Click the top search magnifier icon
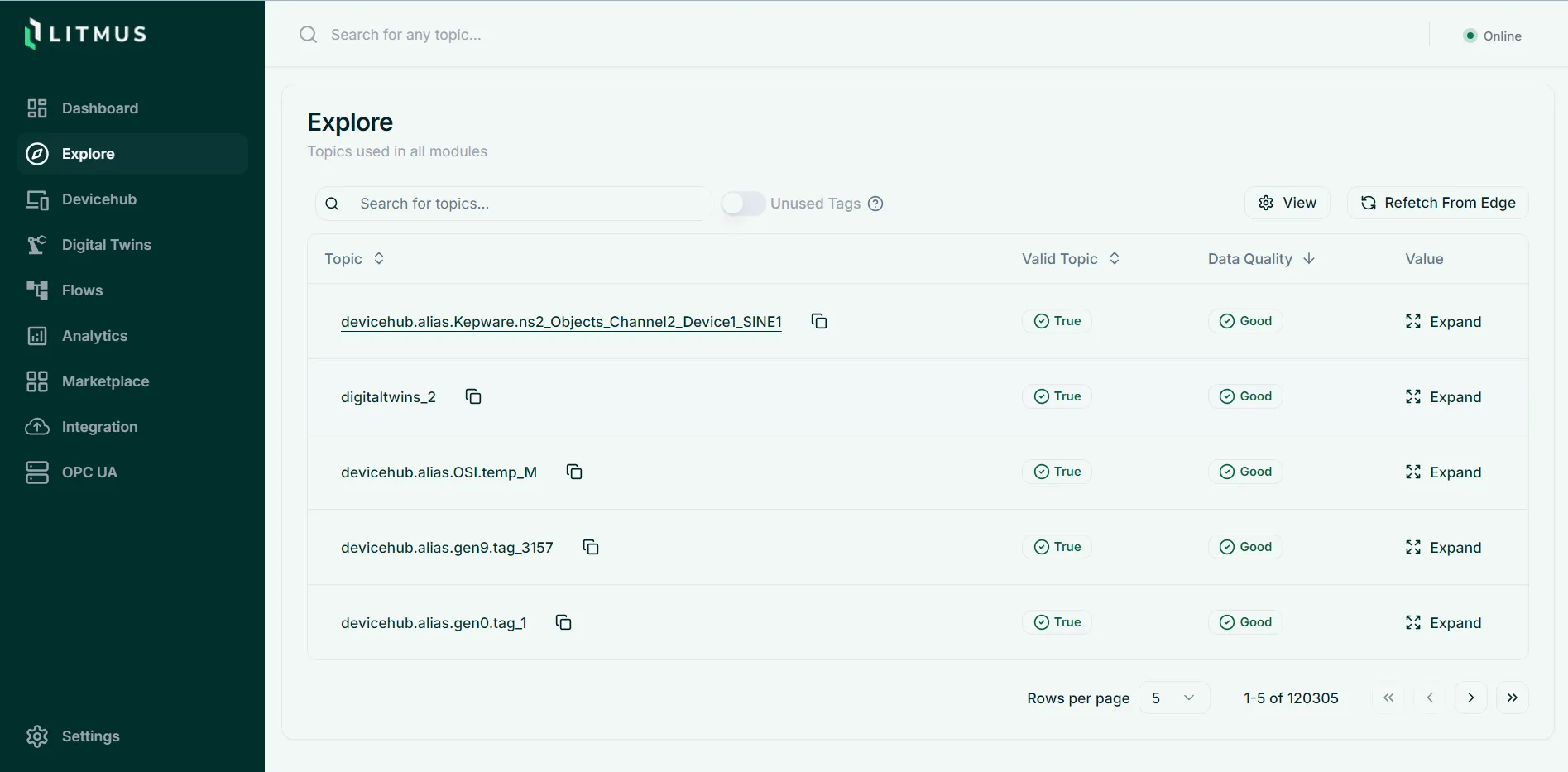 [x=308, y=35]
